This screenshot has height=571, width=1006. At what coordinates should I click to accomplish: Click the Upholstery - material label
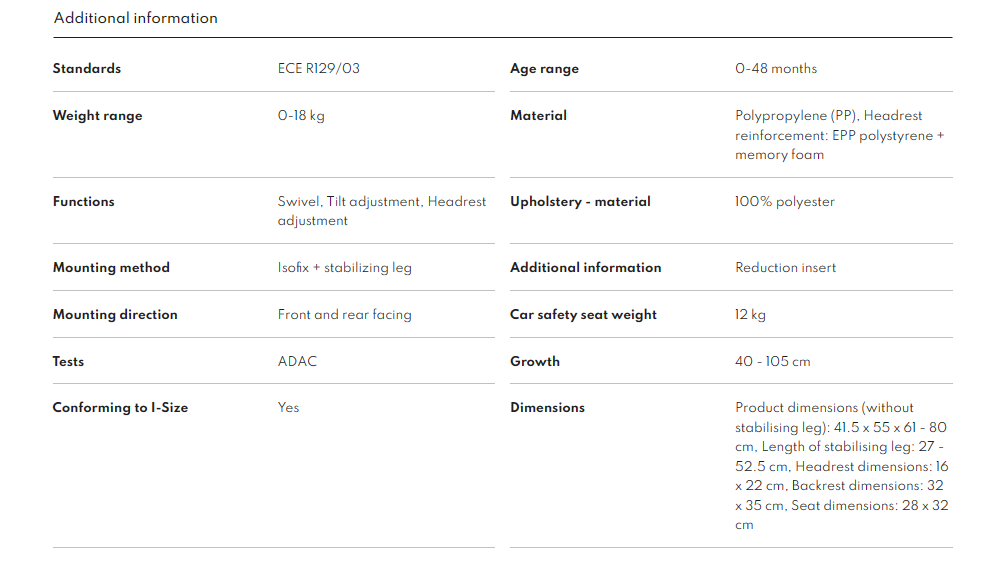click(580, 202)
